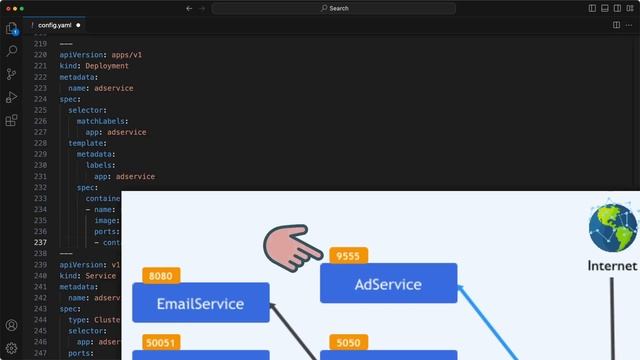This screenshot has height=360, width=640.
Task: Click the 9555 port label
Action: pos(349,256)
